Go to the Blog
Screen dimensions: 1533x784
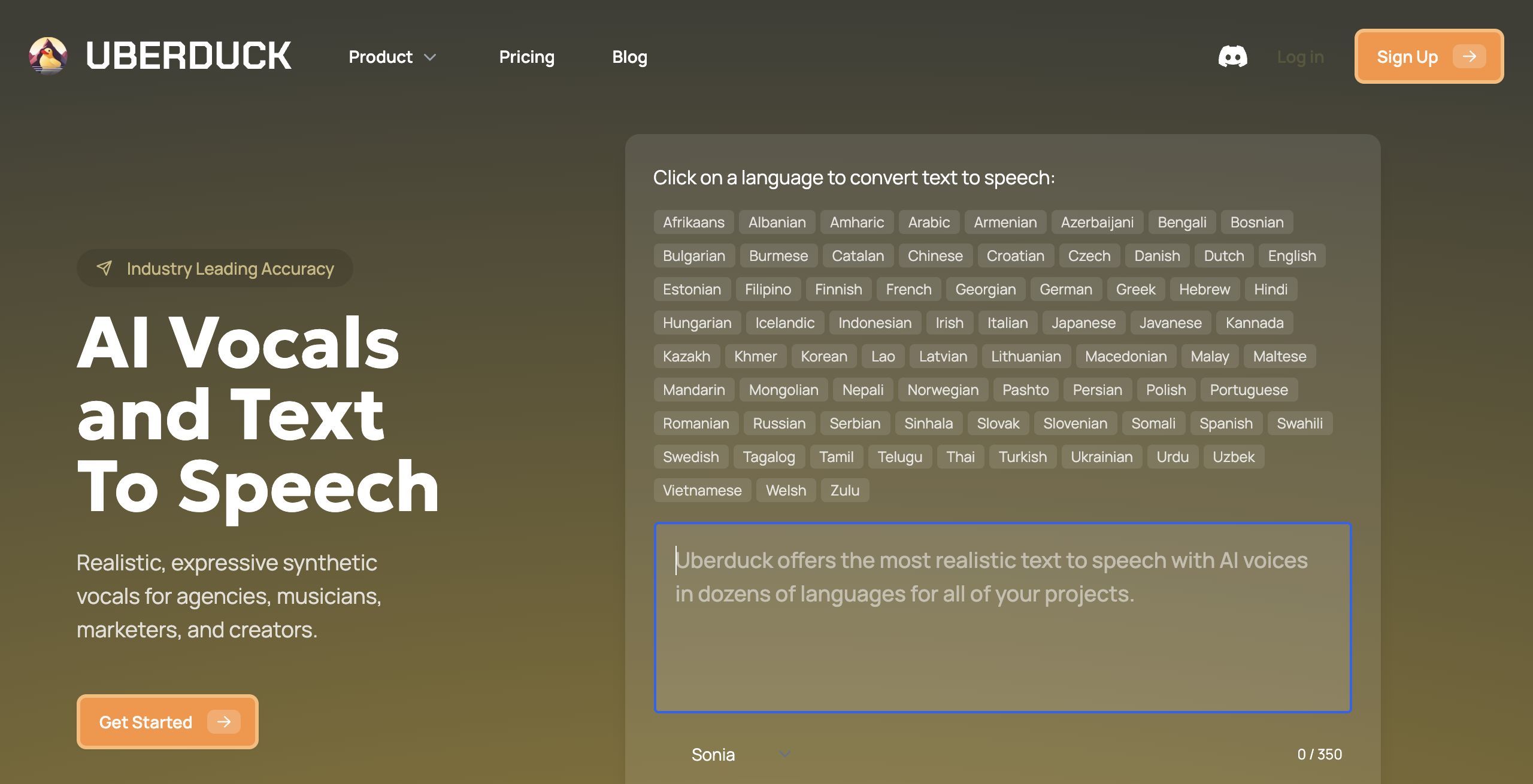(x=629, y=57)
